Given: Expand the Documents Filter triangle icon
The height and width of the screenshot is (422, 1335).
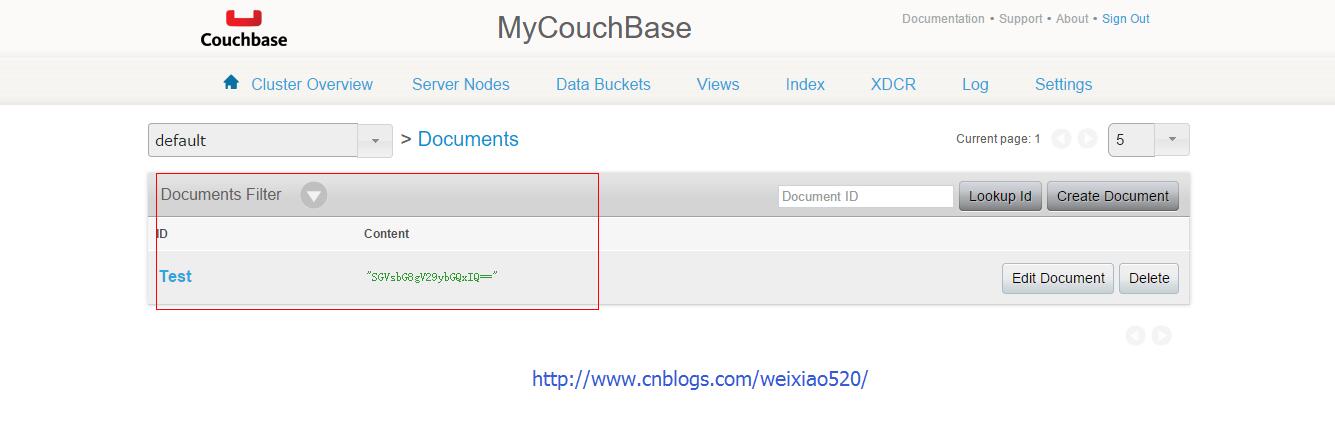Looking at the screenshot, I should (x=314, y=195).
